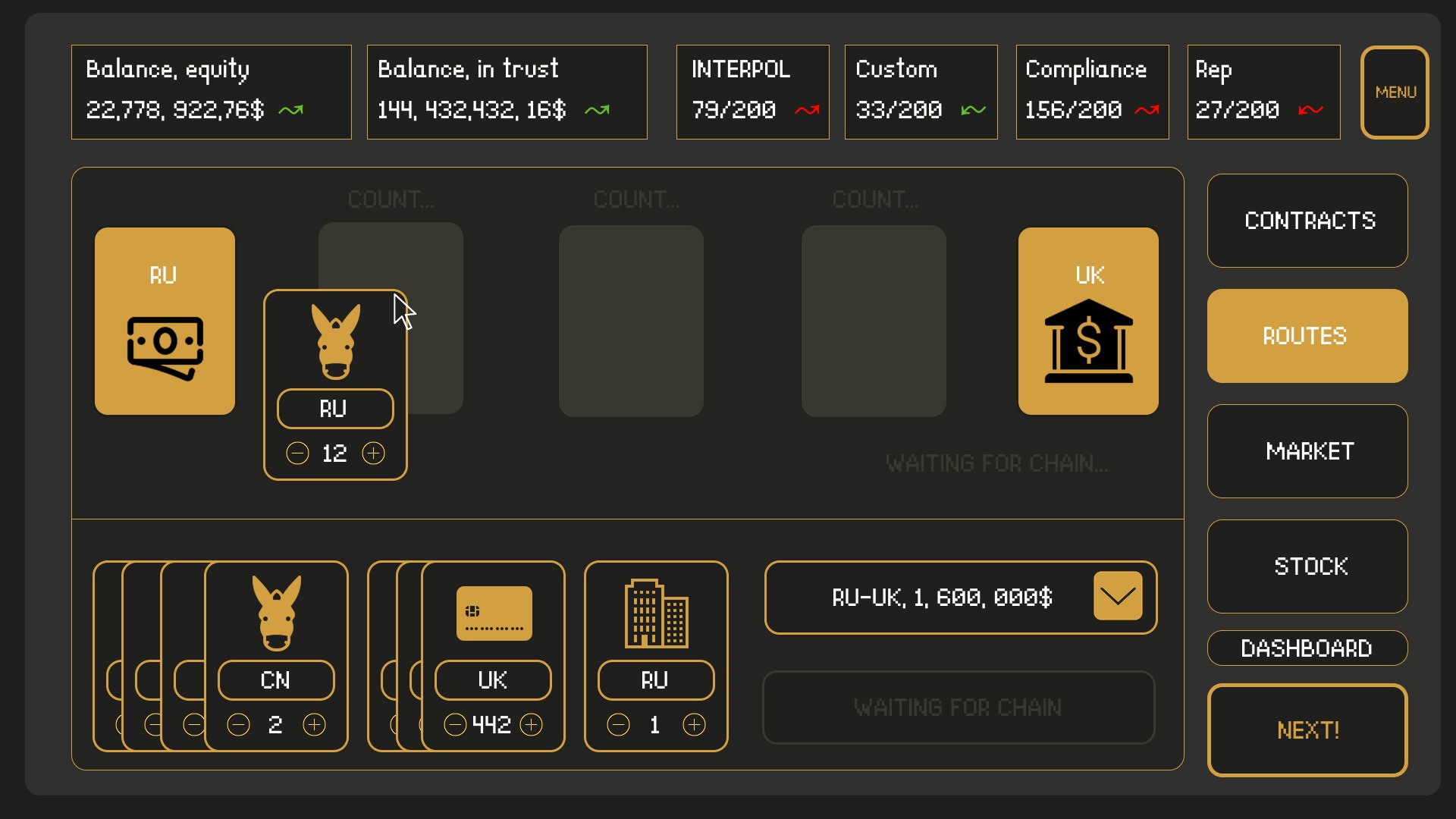1456x819 pixels.
Task: Click the RU office building icon
Action: [656, 613]
